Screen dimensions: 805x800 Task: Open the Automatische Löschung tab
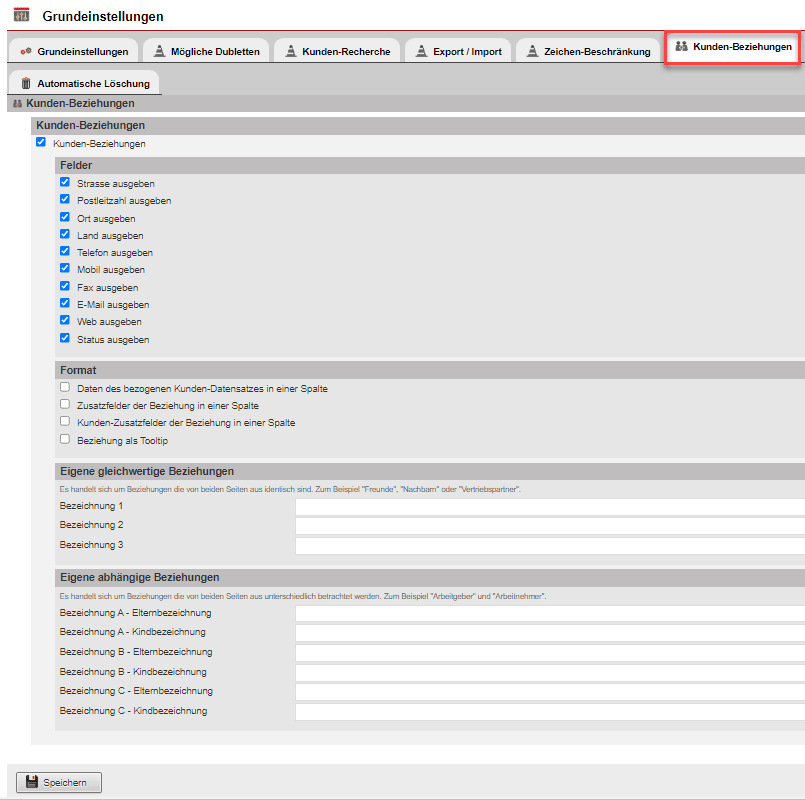point(84,84)
